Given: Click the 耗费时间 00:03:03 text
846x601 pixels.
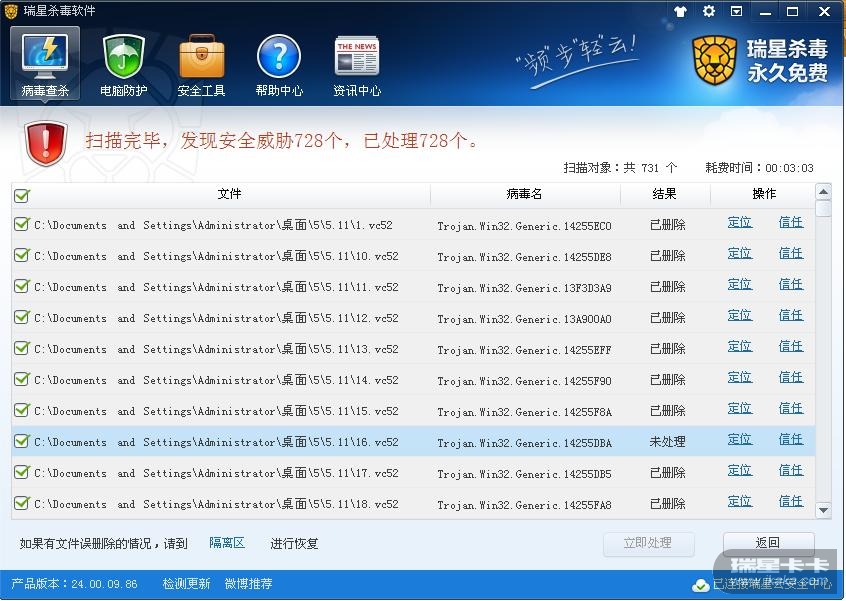Looking at the screenshot, I should [759, 168].
